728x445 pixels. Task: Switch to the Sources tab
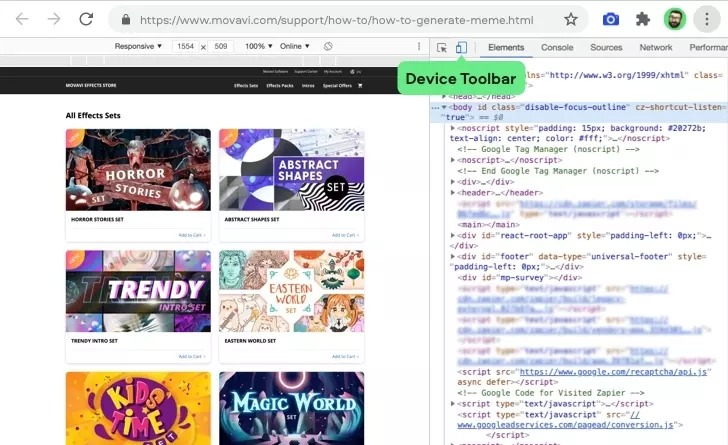tap(606, 47)
